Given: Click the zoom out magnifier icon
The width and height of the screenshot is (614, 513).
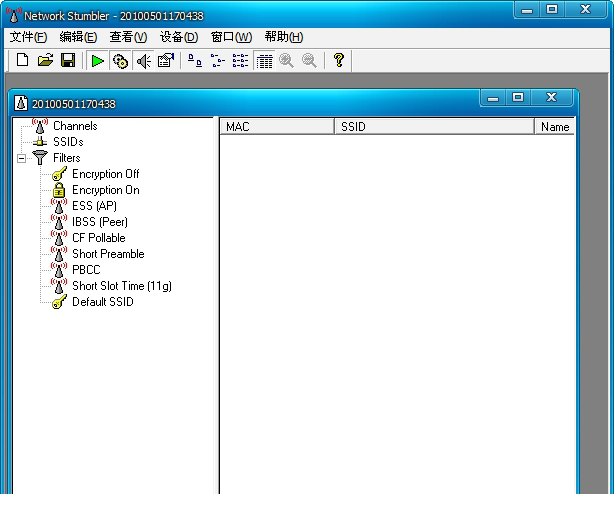Looking at the screenshot, I should pos(309,61).
